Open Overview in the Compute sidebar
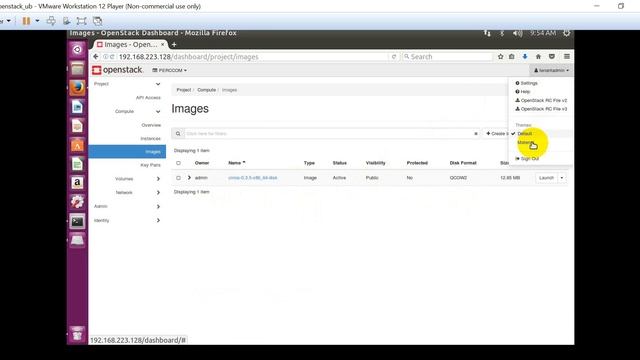The width and height of the screenshot is (640, 360). 151,125
